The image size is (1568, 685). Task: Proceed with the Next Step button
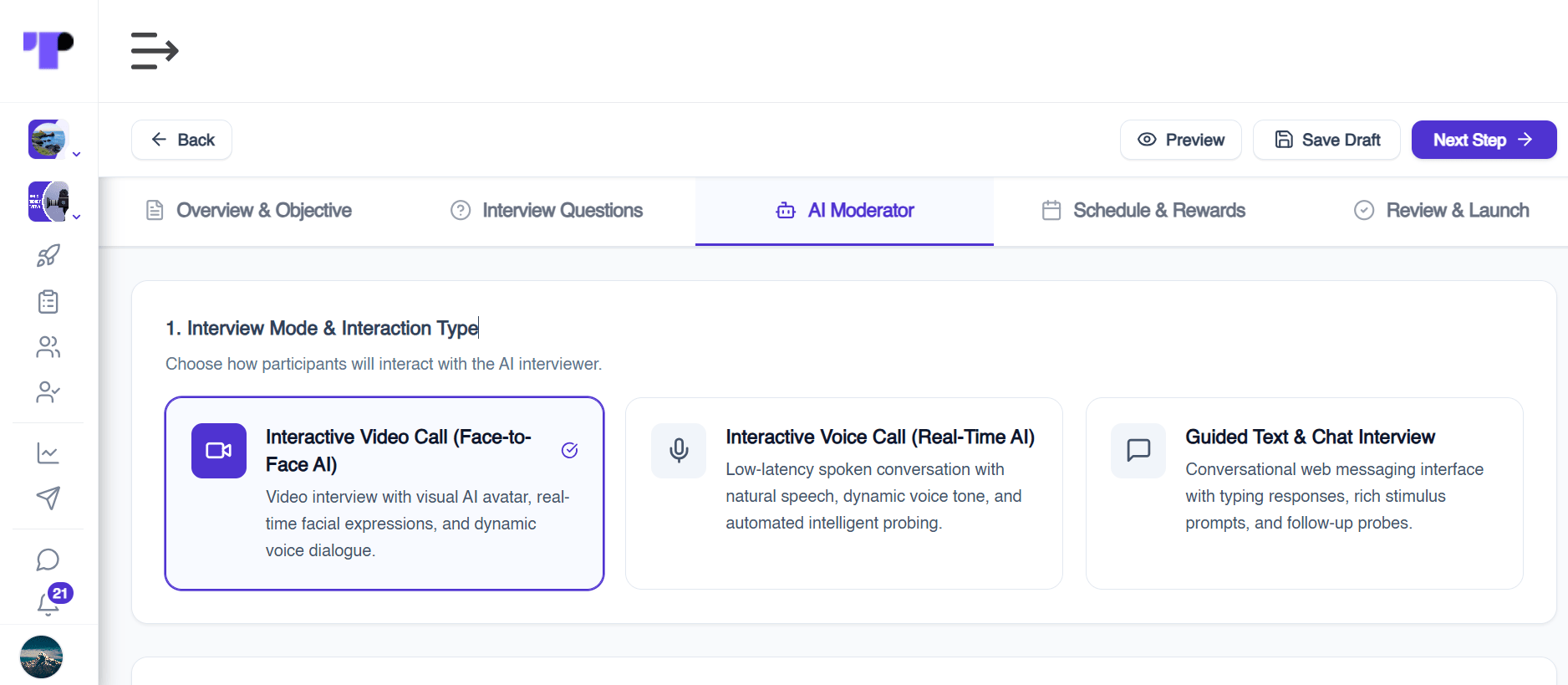point(1484,140)
